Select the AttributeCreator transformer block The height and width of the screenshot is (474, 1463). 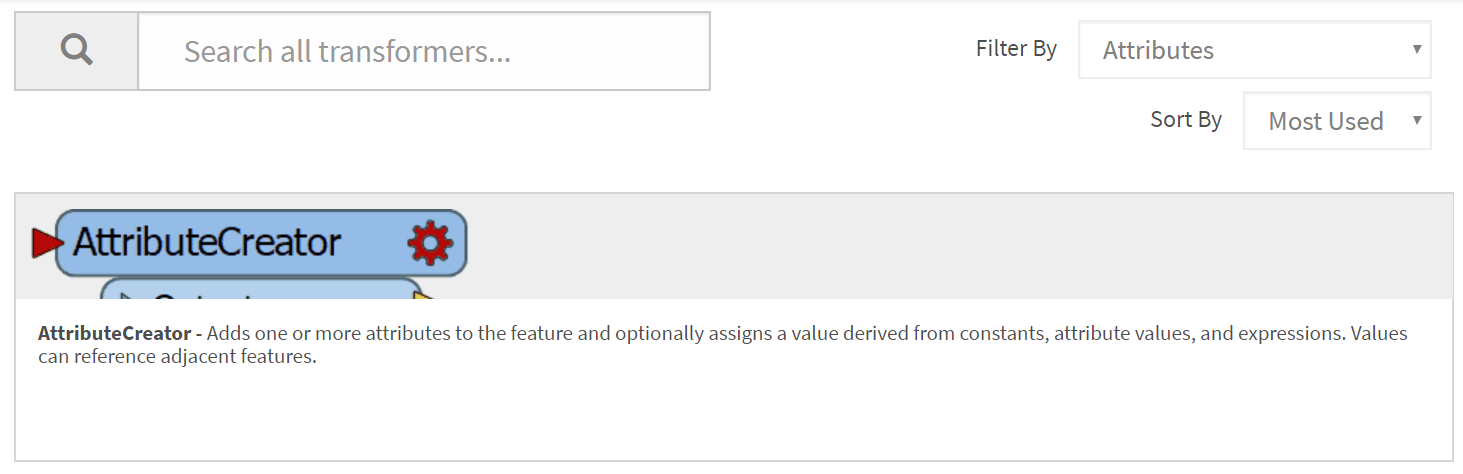pyautogui.click(x=261, y=243)
